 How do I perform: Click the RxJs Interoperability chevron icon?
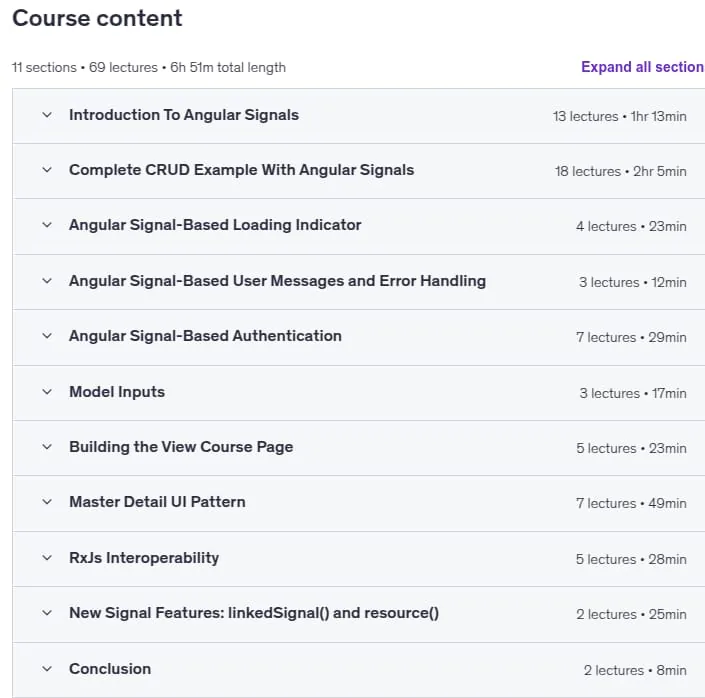click(47, 558)
